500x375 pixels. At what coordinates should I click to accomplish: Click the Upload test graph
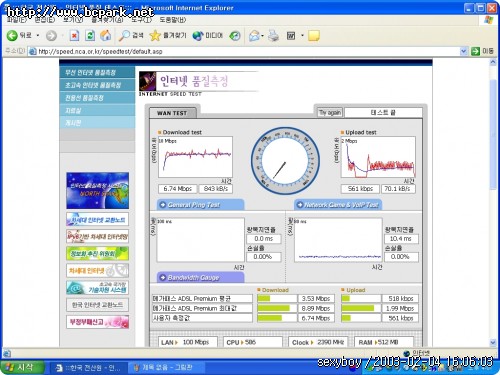click(x=378, y=157)
